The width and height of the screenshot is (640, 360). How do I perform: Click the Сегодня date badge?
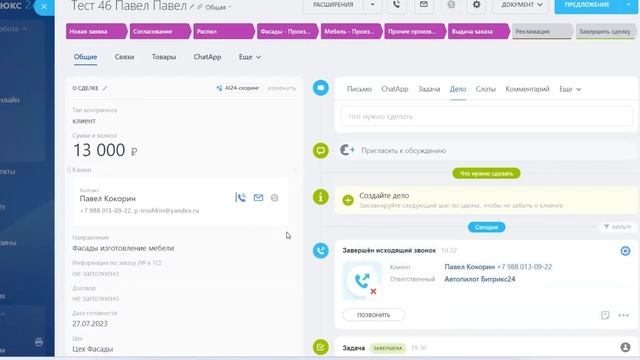[487, 227]
